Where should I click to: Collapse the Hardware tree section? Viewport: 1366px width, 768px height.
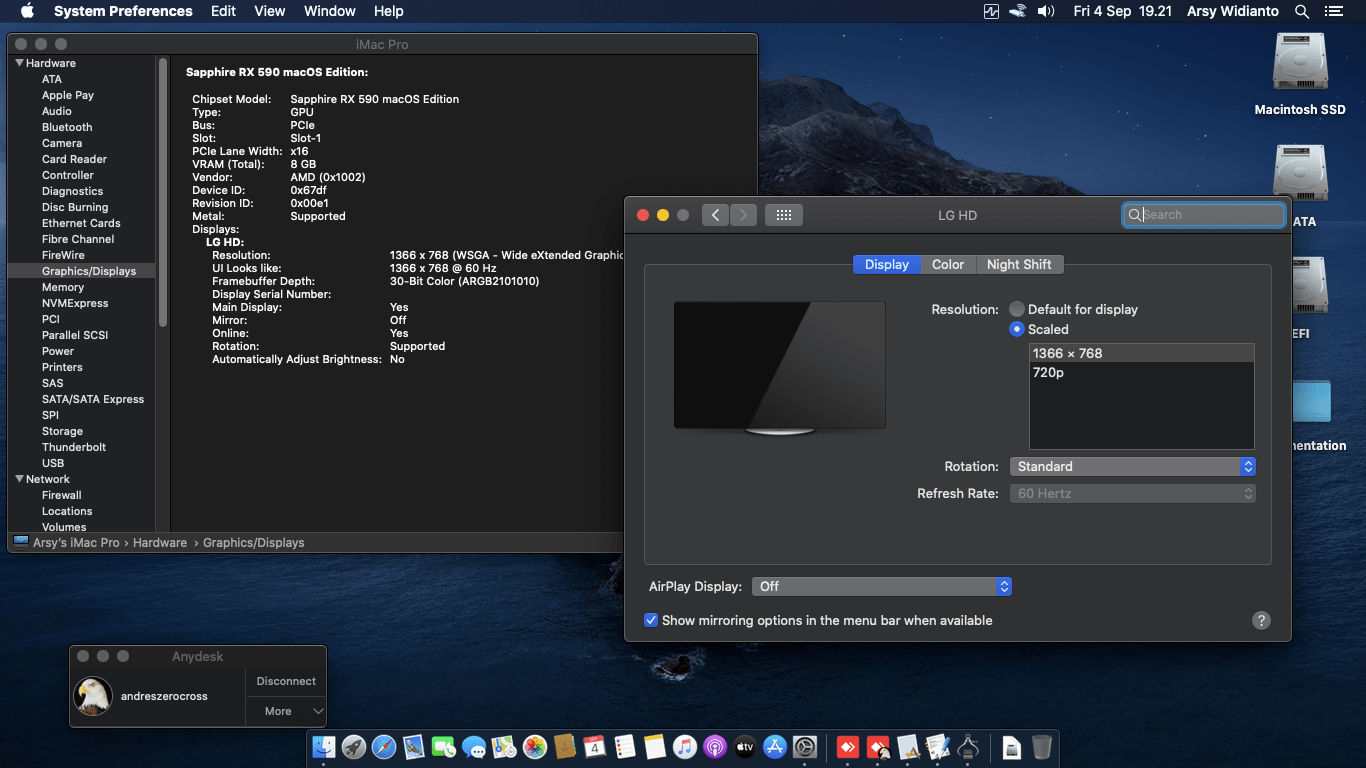19,63
